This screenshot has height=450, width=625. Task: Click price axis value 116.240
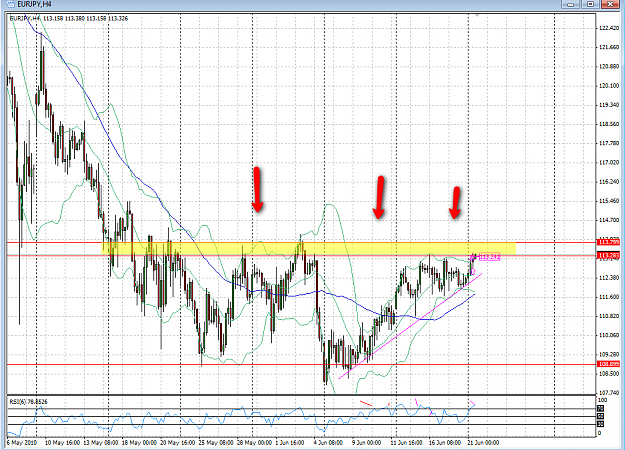coord(609,181)
